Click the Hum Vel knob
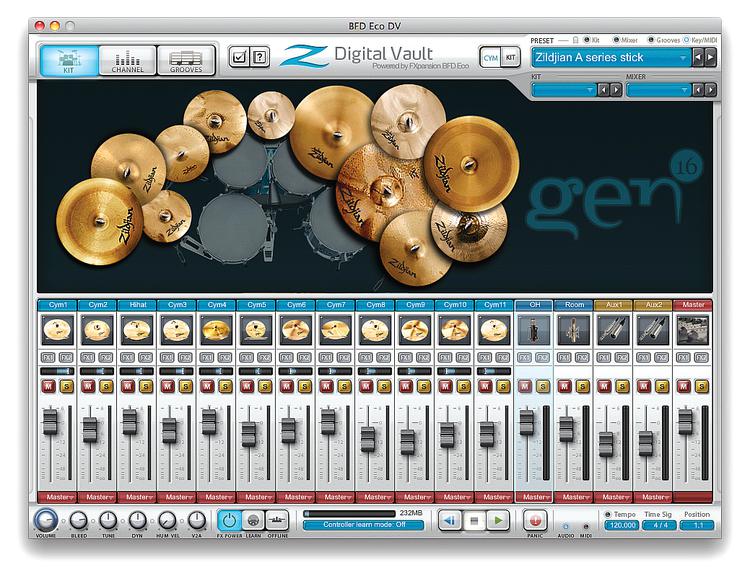750x578 pixels. [x=167, y=520]
